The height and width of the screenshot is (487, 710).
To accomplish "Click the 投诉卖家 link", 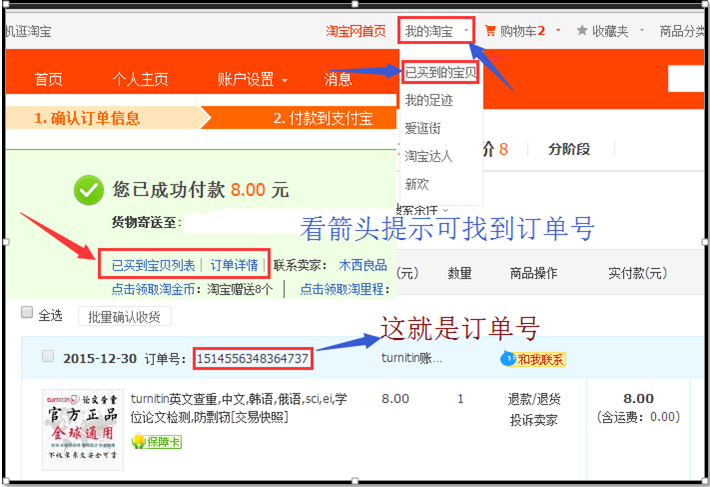I will coord(534,420).
